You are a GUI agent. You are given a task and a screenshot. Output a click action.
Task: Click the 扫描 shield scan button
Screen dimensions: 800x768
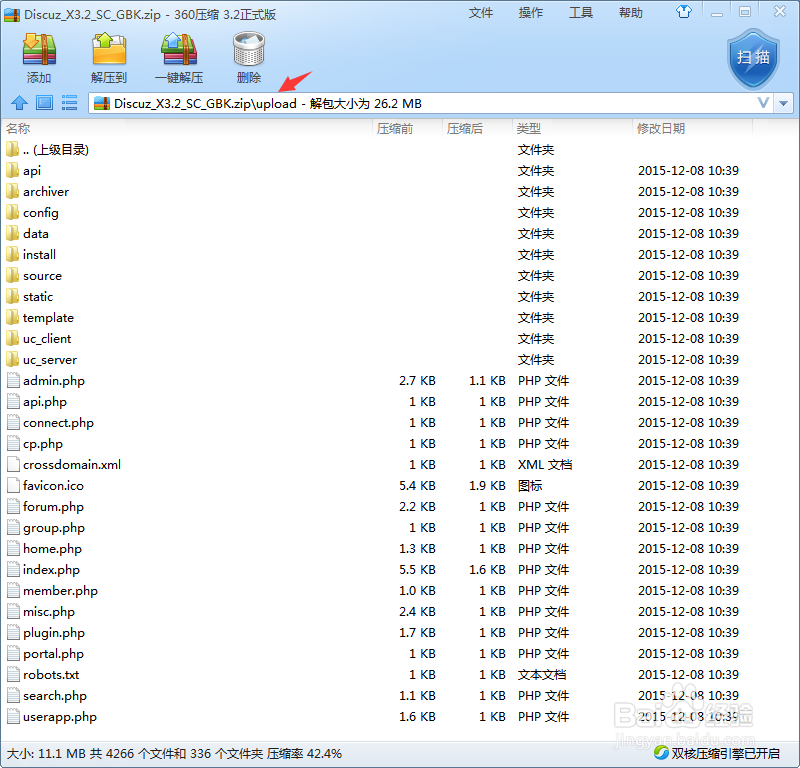coord(753,59)
